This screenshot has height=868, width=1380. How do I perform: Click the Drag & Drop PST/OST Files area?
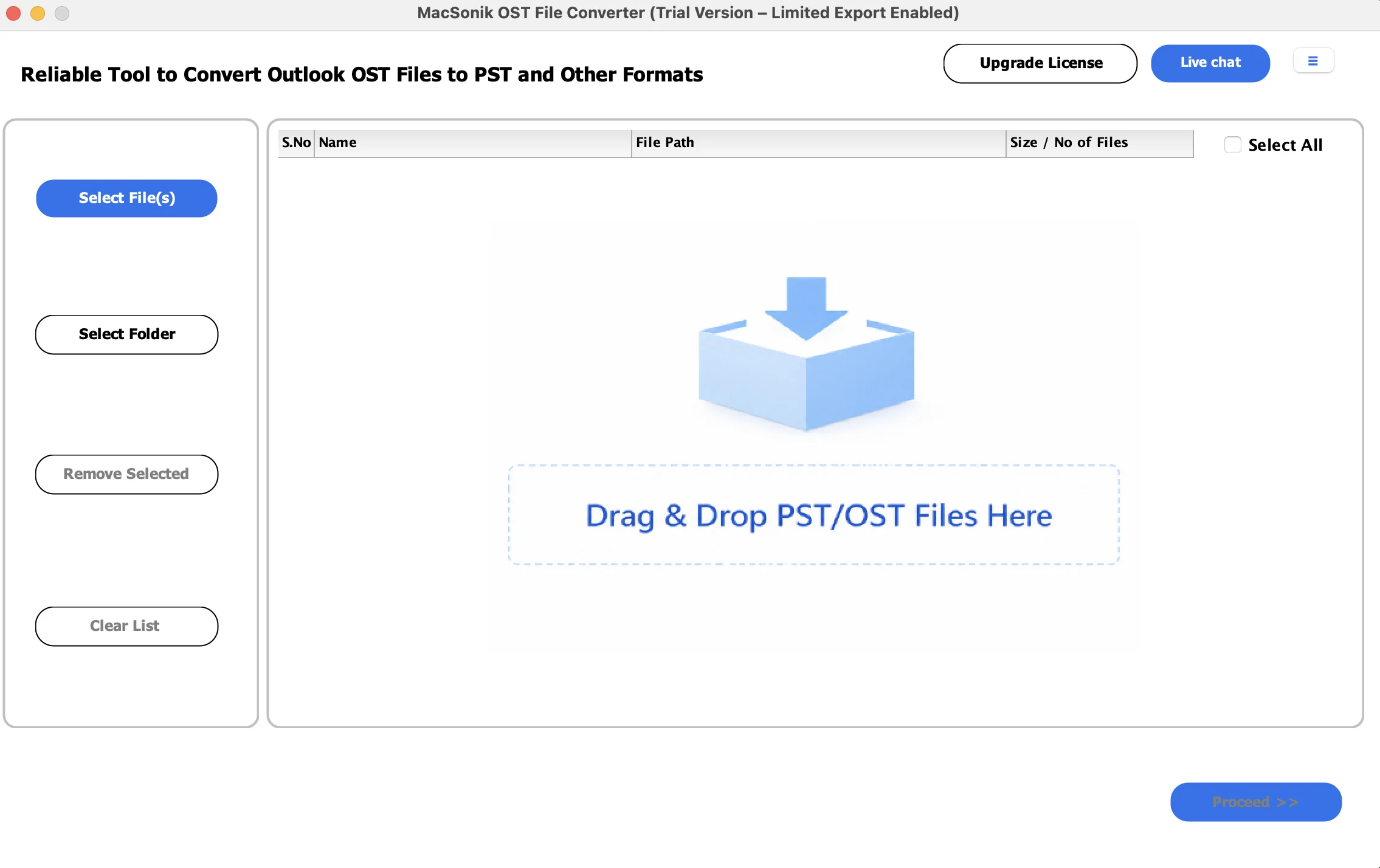click(814, 515)
